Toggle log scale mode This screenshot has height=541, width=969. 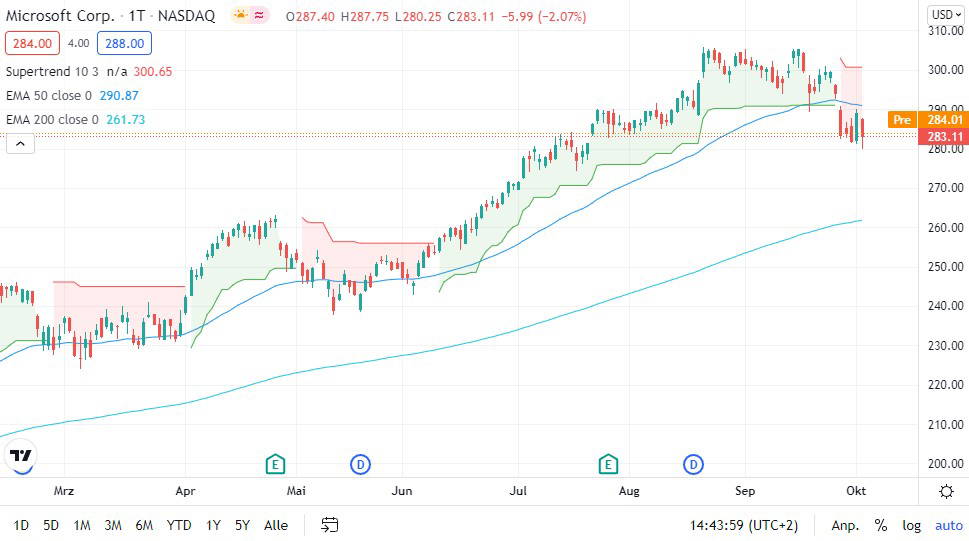click(x=912, y=525)
